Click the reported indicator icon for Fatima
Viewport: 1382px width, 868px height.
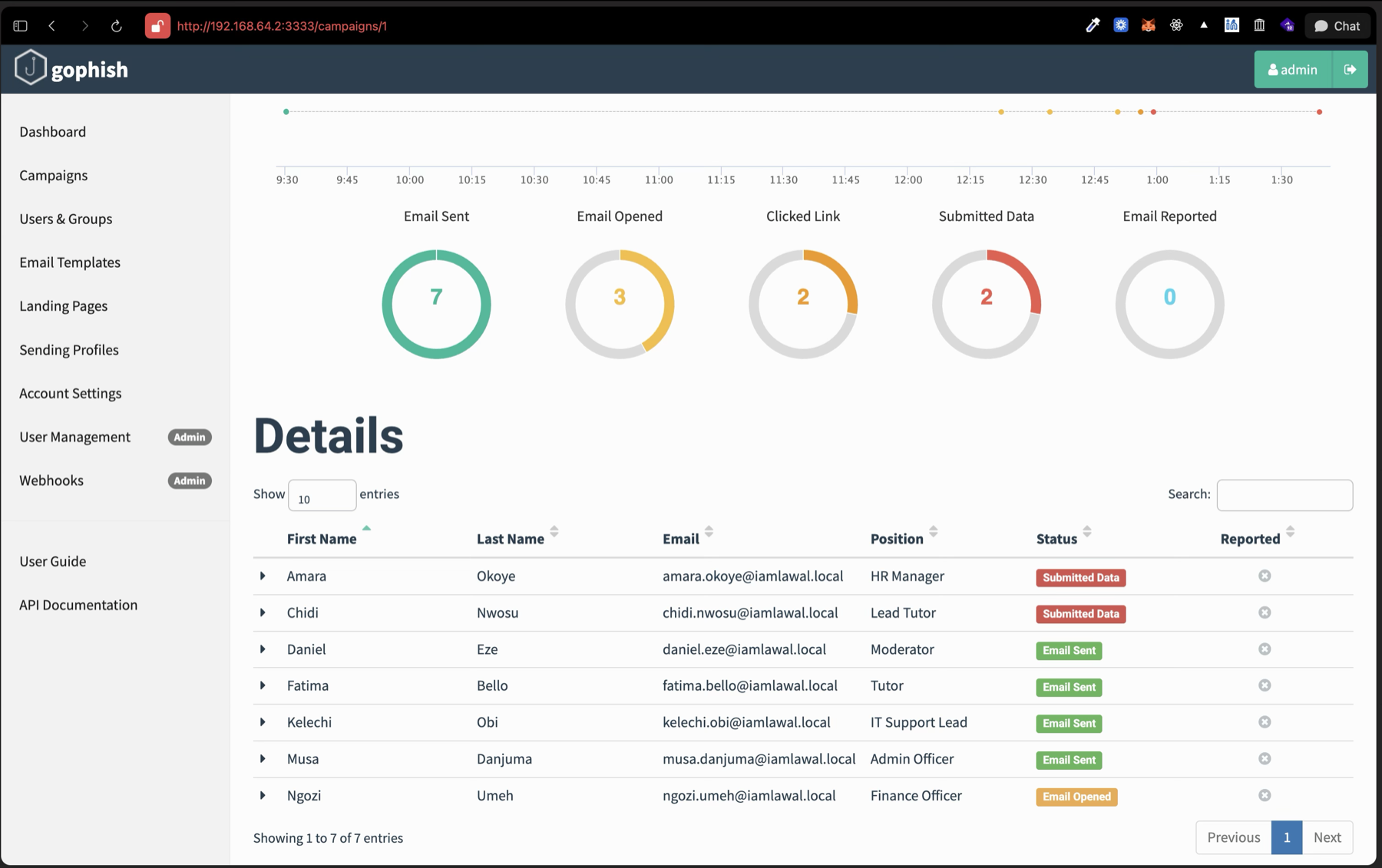(1265, 685)
